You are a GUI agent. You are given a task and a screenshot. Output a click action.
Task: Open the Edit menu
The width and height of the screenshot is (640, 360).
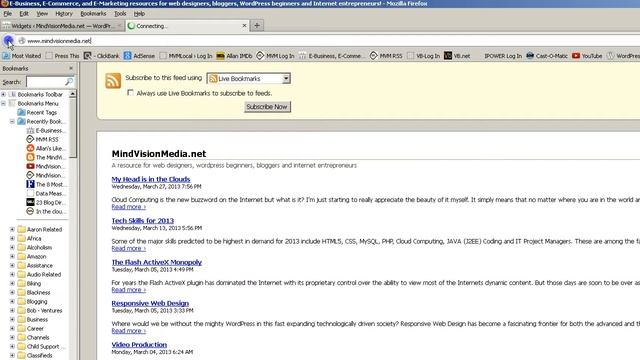coord(24,13)
